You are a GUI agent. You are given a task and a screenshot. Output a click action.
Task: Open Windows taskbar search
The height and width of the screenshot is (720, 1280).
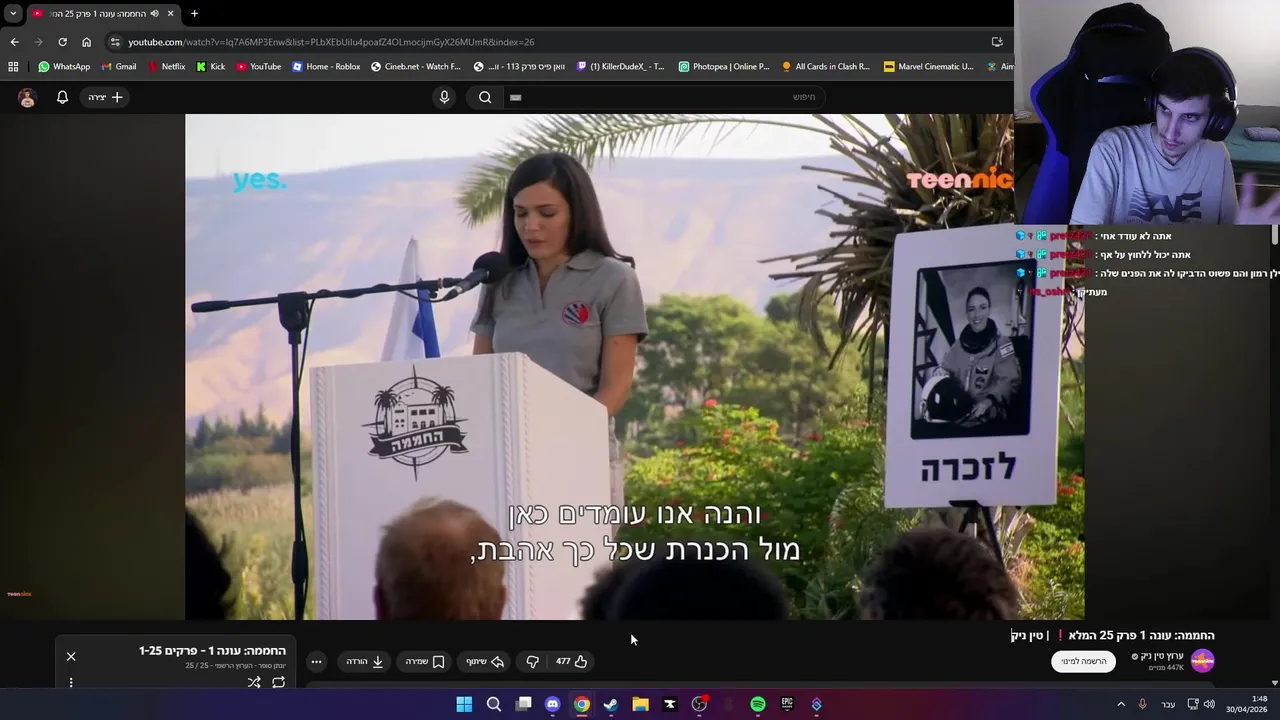tap(494, 704)
